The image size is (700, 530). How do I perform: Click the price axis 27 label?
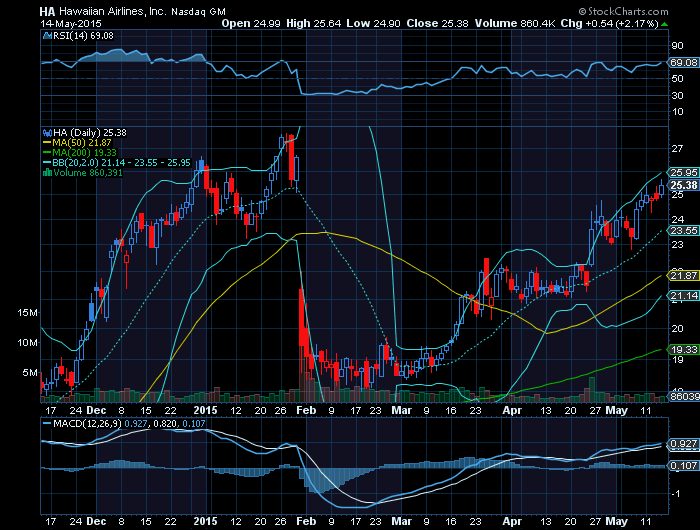pyautogui.click(x=677, y=149)
